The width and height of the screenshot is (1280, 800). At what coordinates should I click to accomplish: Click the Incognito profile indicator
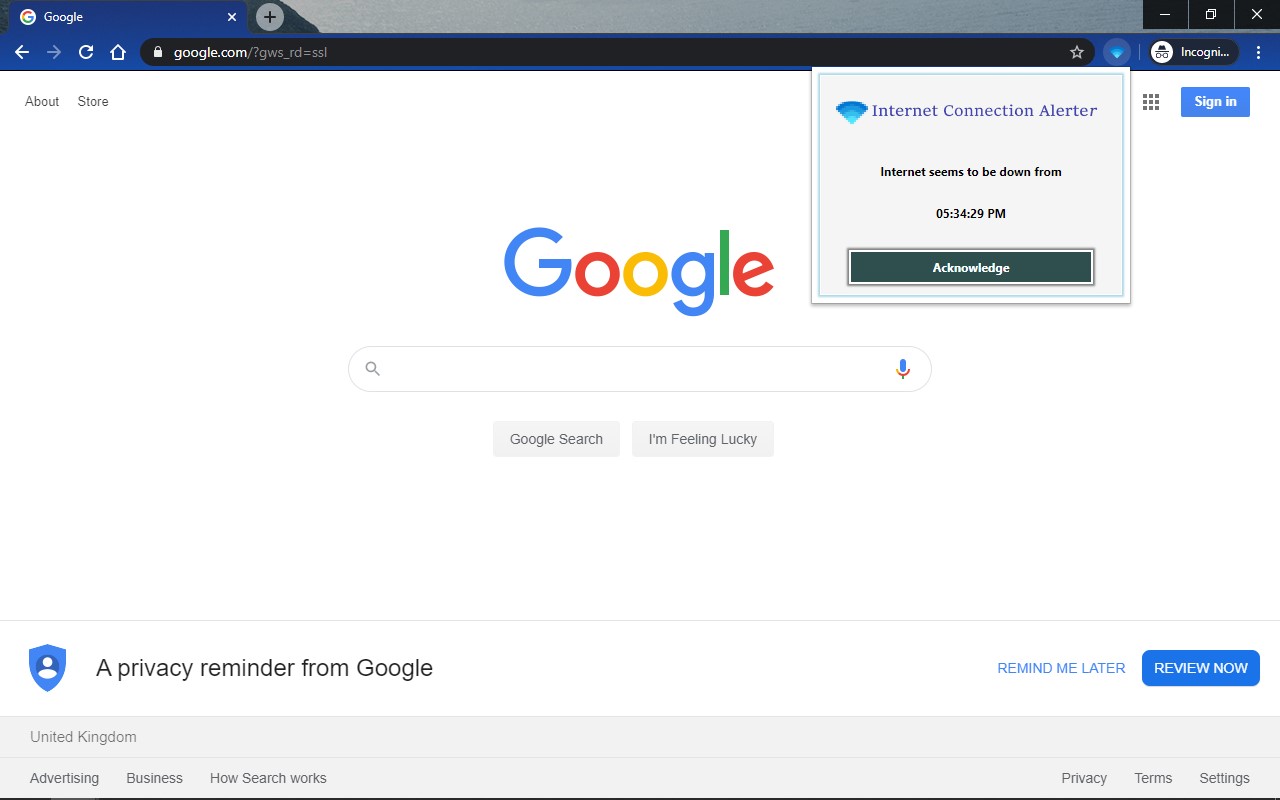1193,52
